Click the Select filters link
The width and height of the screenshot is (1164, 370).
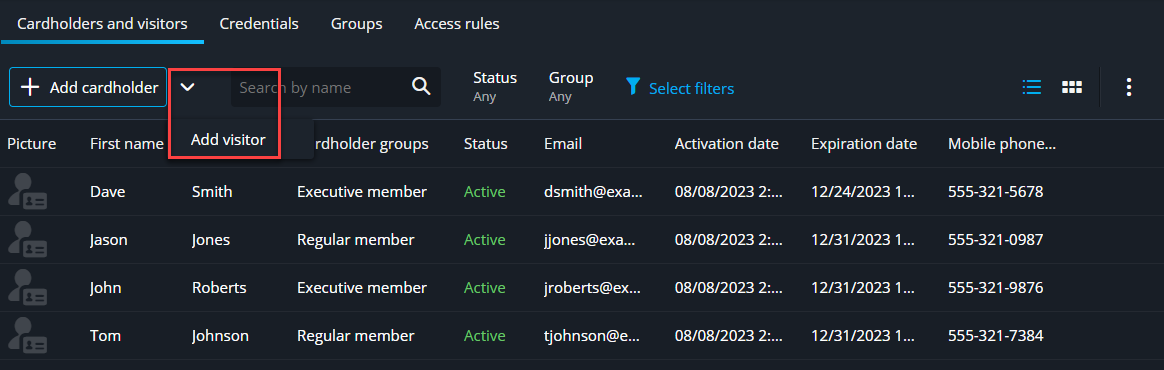click(691, 88)
